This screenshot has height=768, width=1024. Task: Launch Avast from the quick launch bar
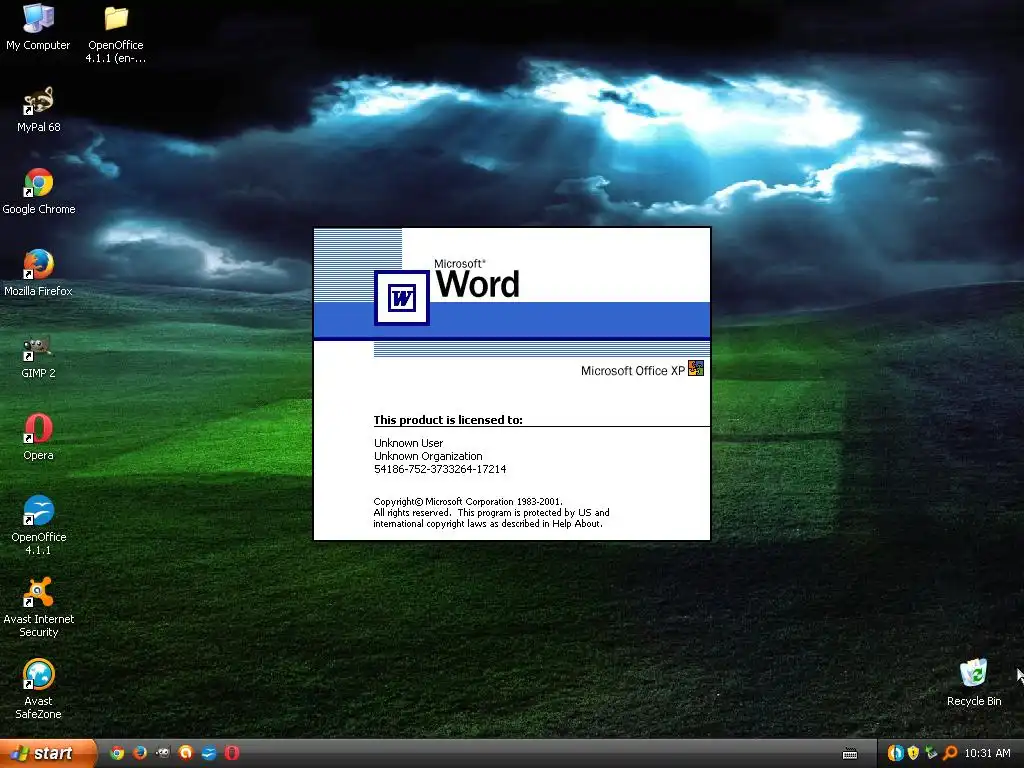186,753
